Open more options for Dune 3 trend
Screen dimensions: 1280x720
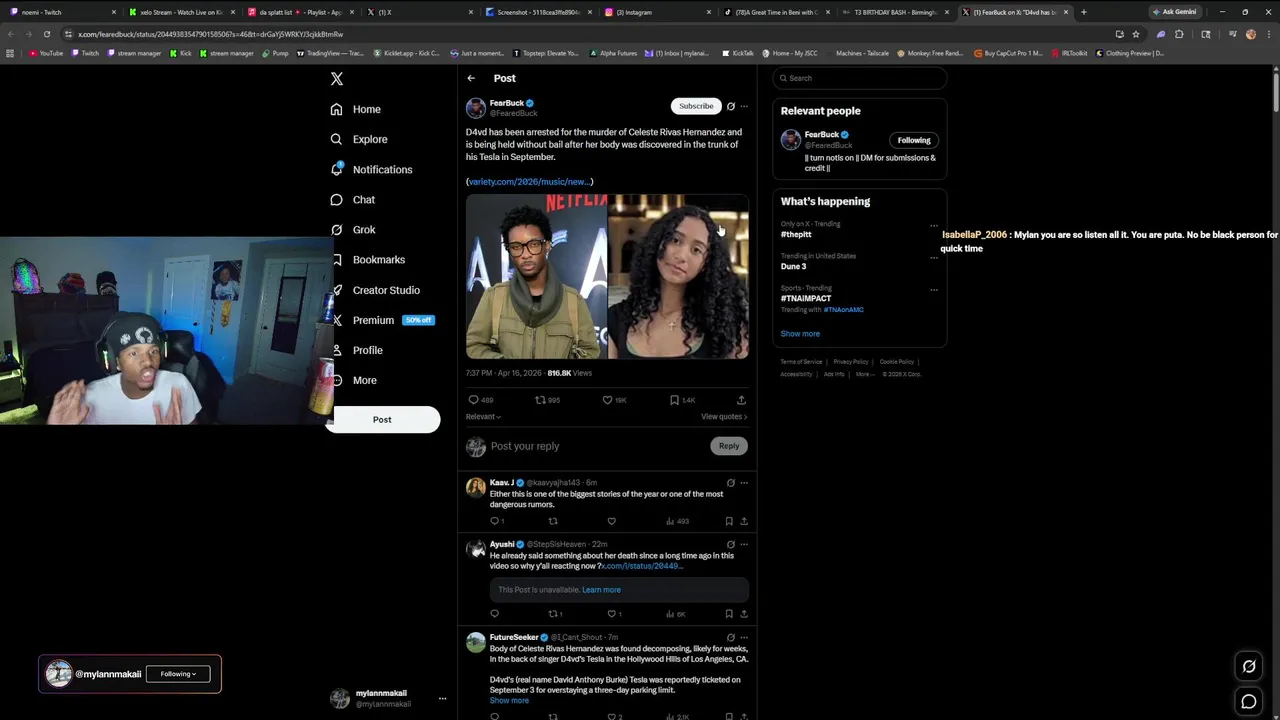tap(934, 257)
